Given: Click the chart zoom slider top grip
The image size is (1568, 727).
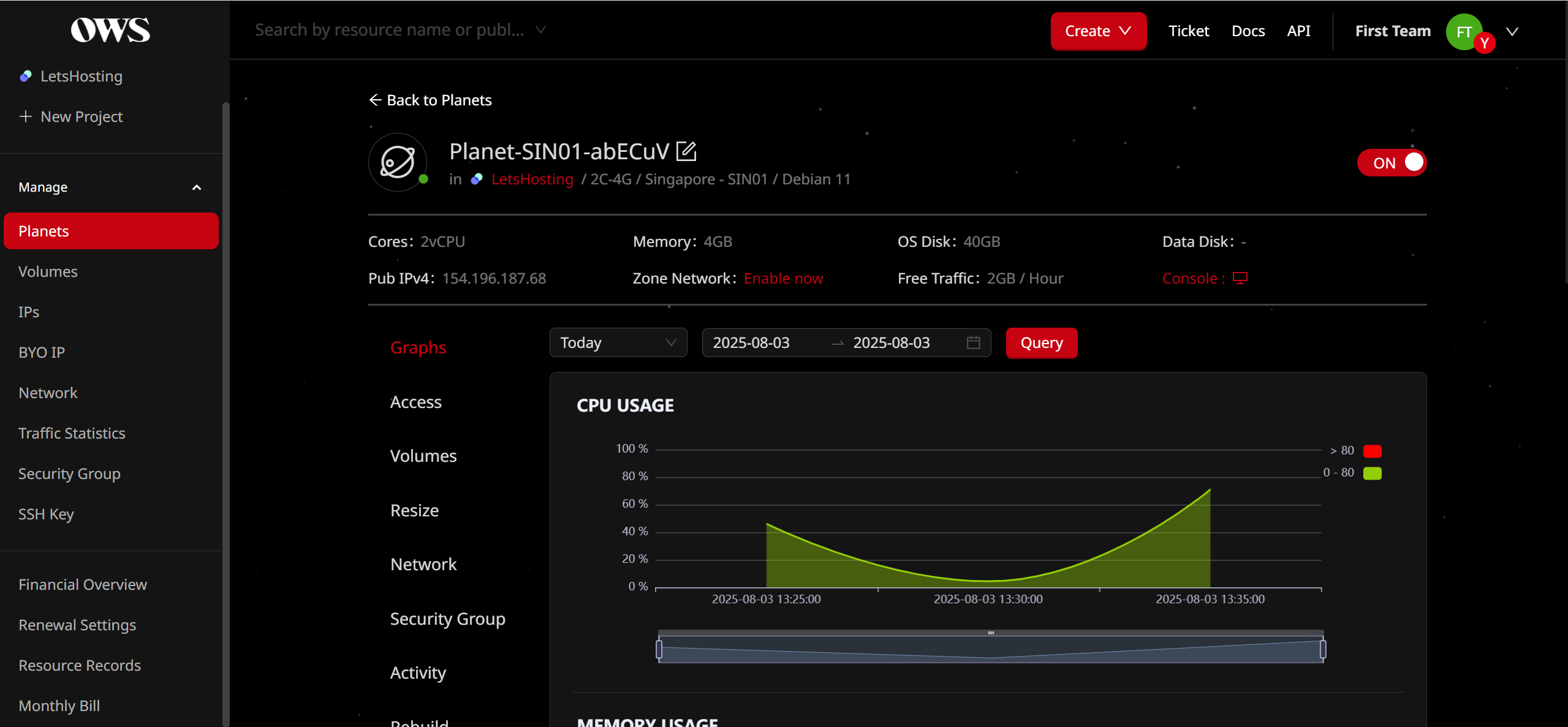Looking at the screenshot, I should 991,633.
